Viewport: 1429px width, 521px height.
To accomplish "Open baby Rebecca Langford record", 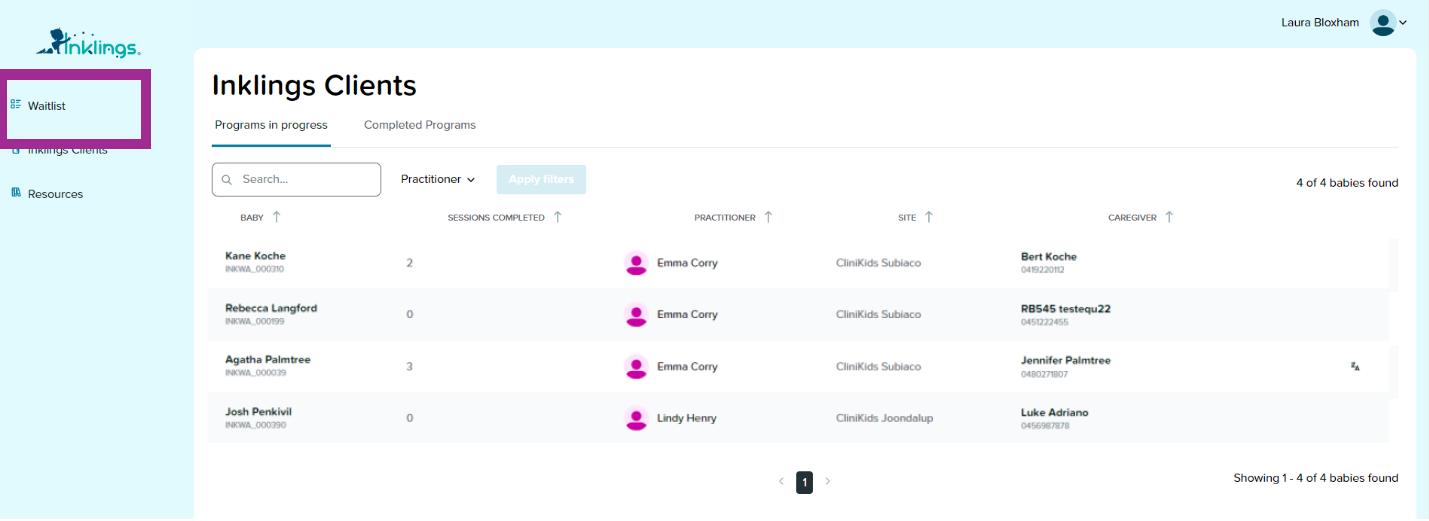I will [x=271, y=308].
